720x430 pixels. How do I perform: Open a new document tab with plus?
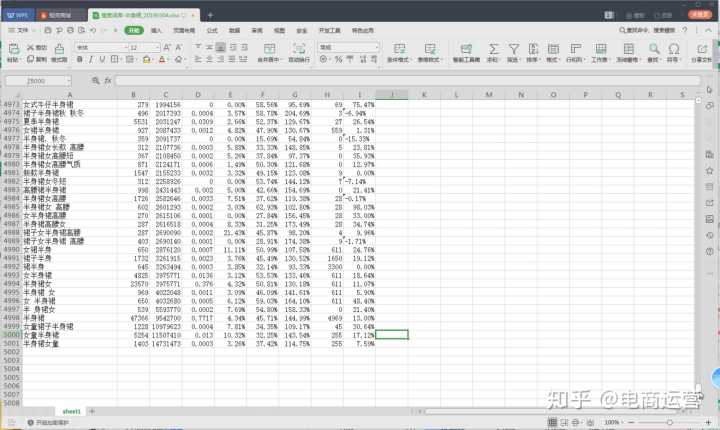[210, 15]
